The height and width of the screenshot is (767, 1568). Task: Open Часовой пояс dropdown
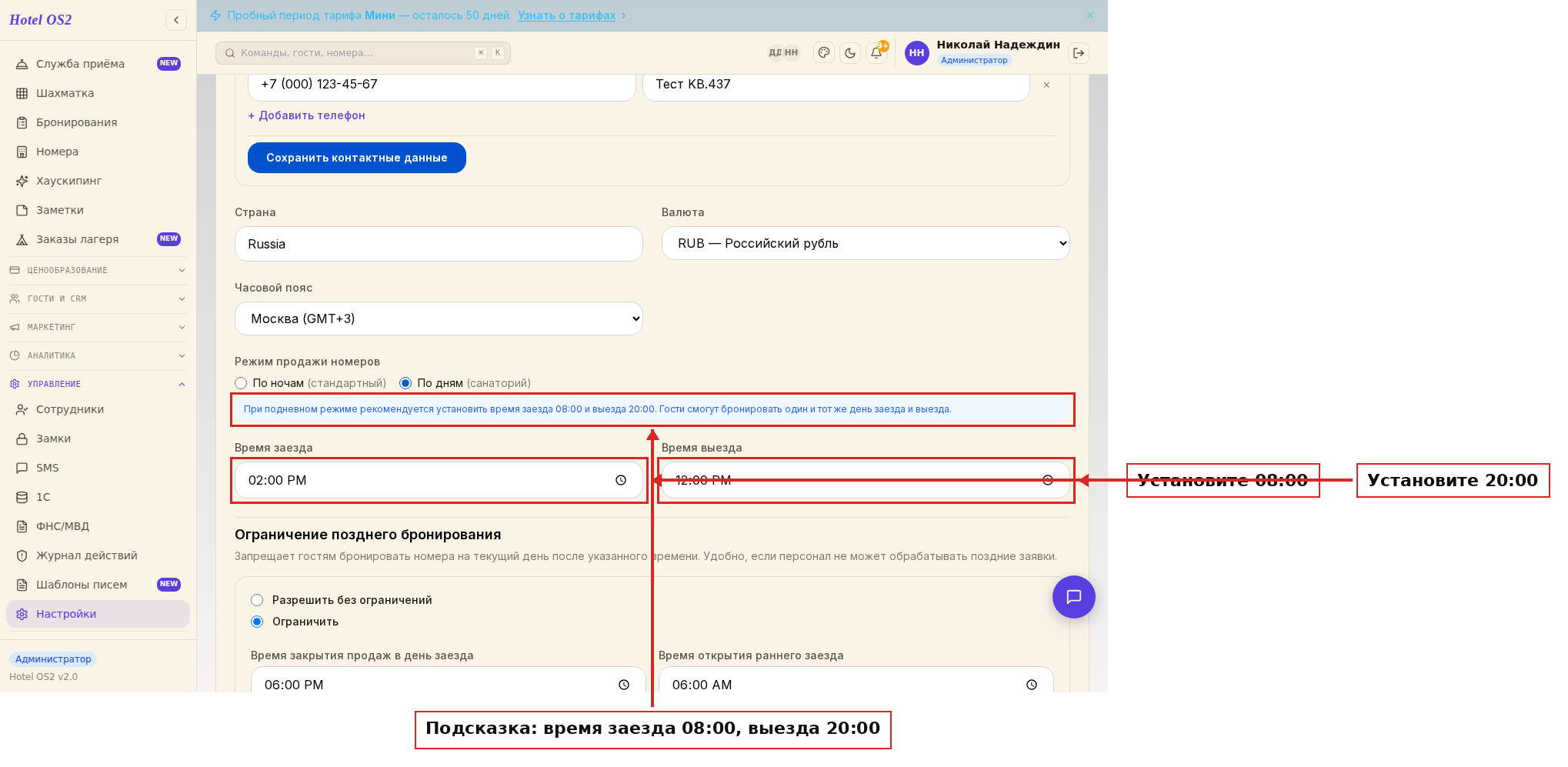coord(439,318)
